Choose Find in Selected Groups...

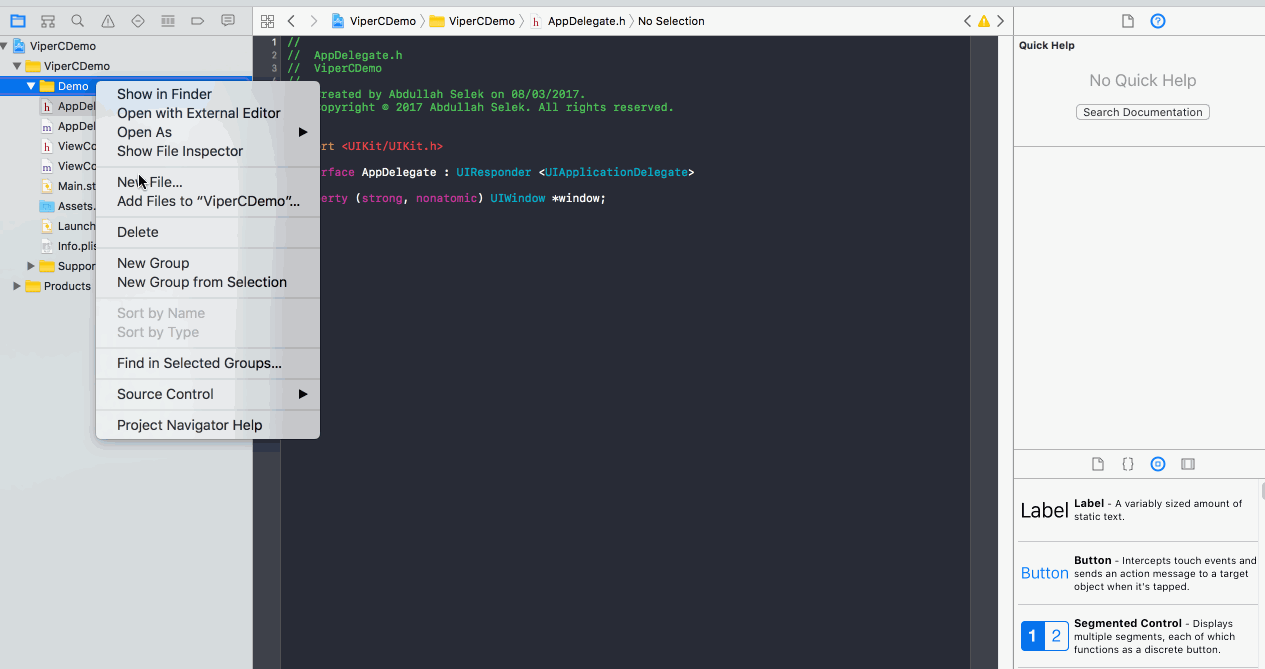tap(207, 363)
